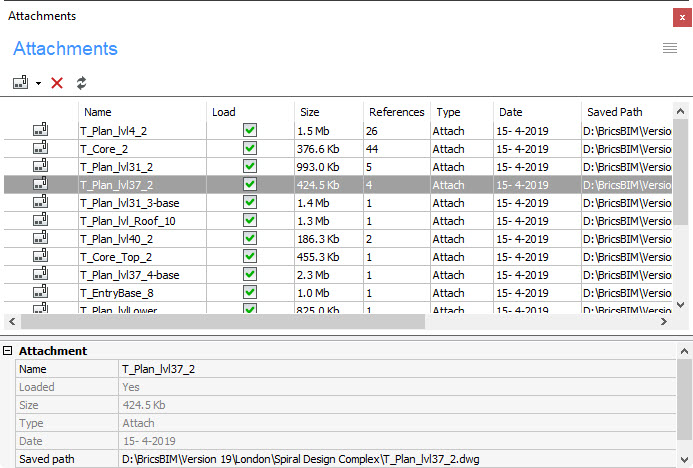The image size is (693, 468).
Task: Toggle Load checkbox for T_Plan_lvl4_2
Action: point(250,130)
